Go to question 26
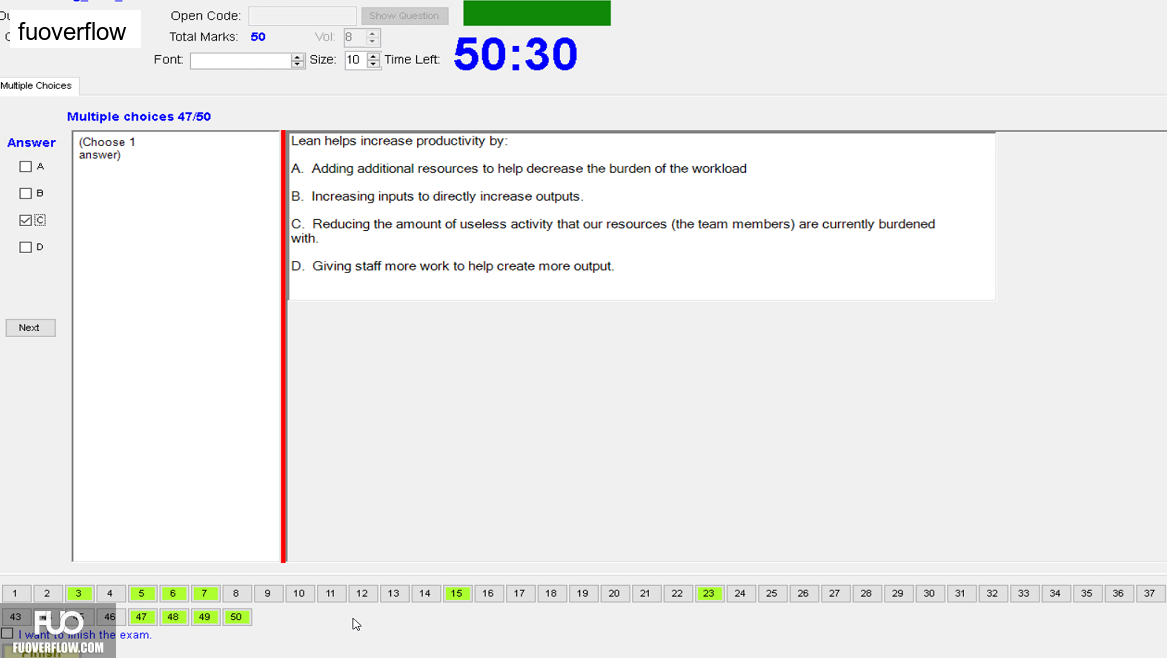1167x658 pixels. (x=803, y=593)
